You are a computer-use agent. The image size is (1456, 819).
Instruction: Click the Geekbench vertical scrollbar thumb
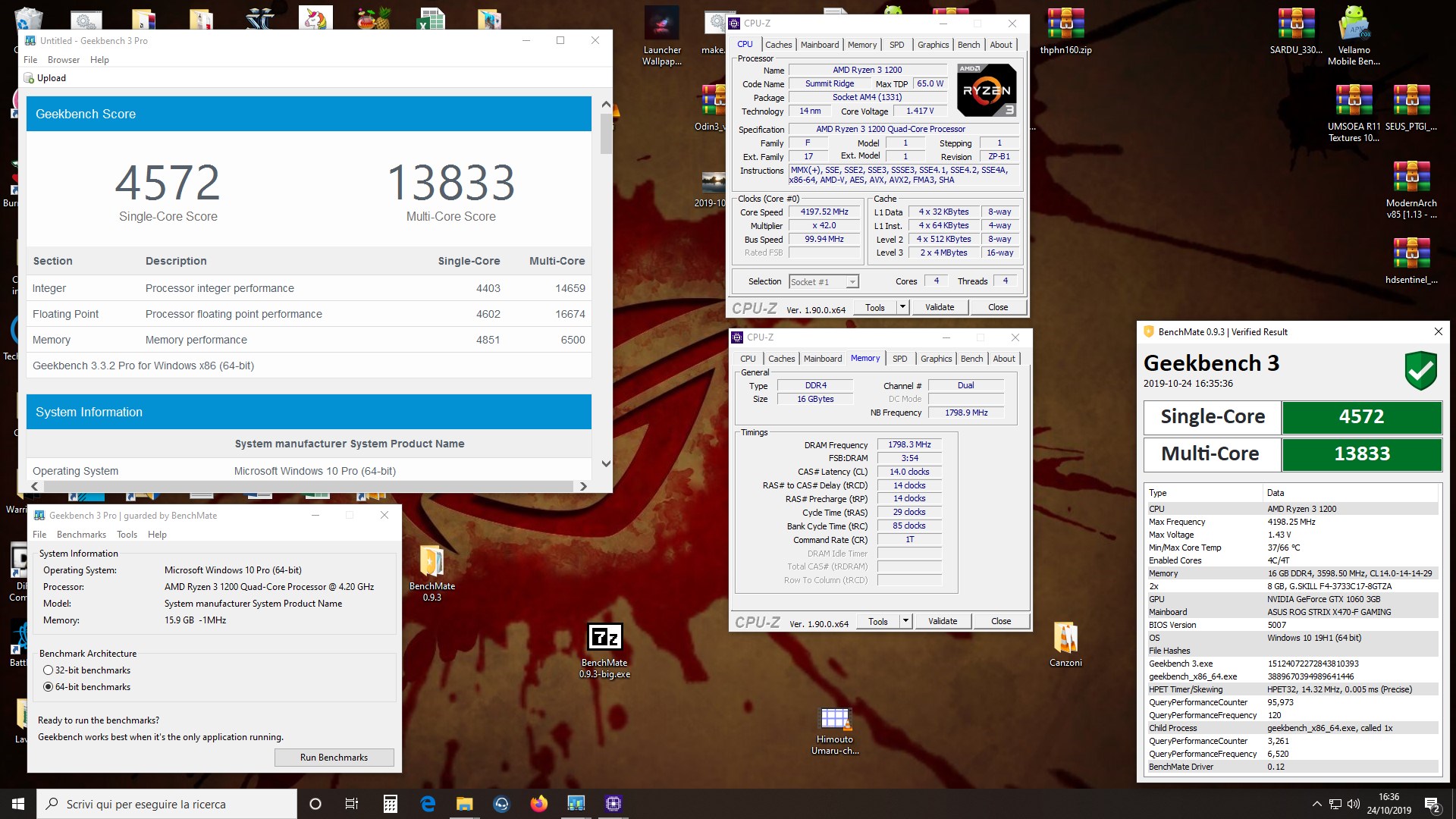coord(606,134)
